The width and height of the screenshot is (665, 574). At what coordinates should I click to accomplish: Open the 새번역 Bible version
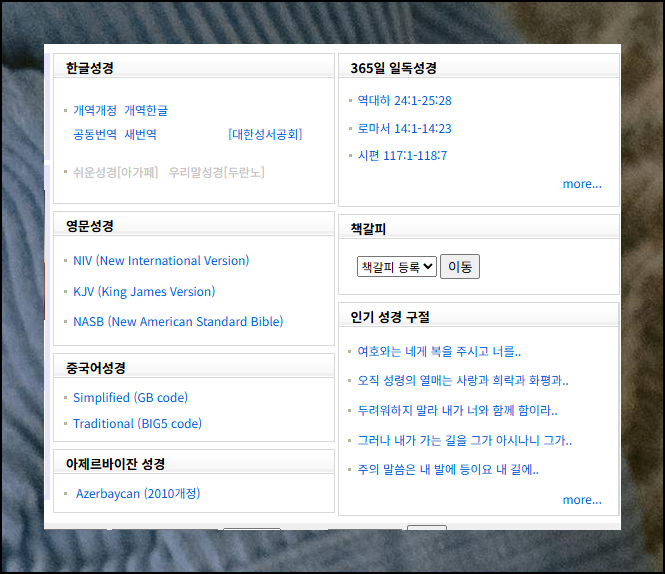coord(140,134)
